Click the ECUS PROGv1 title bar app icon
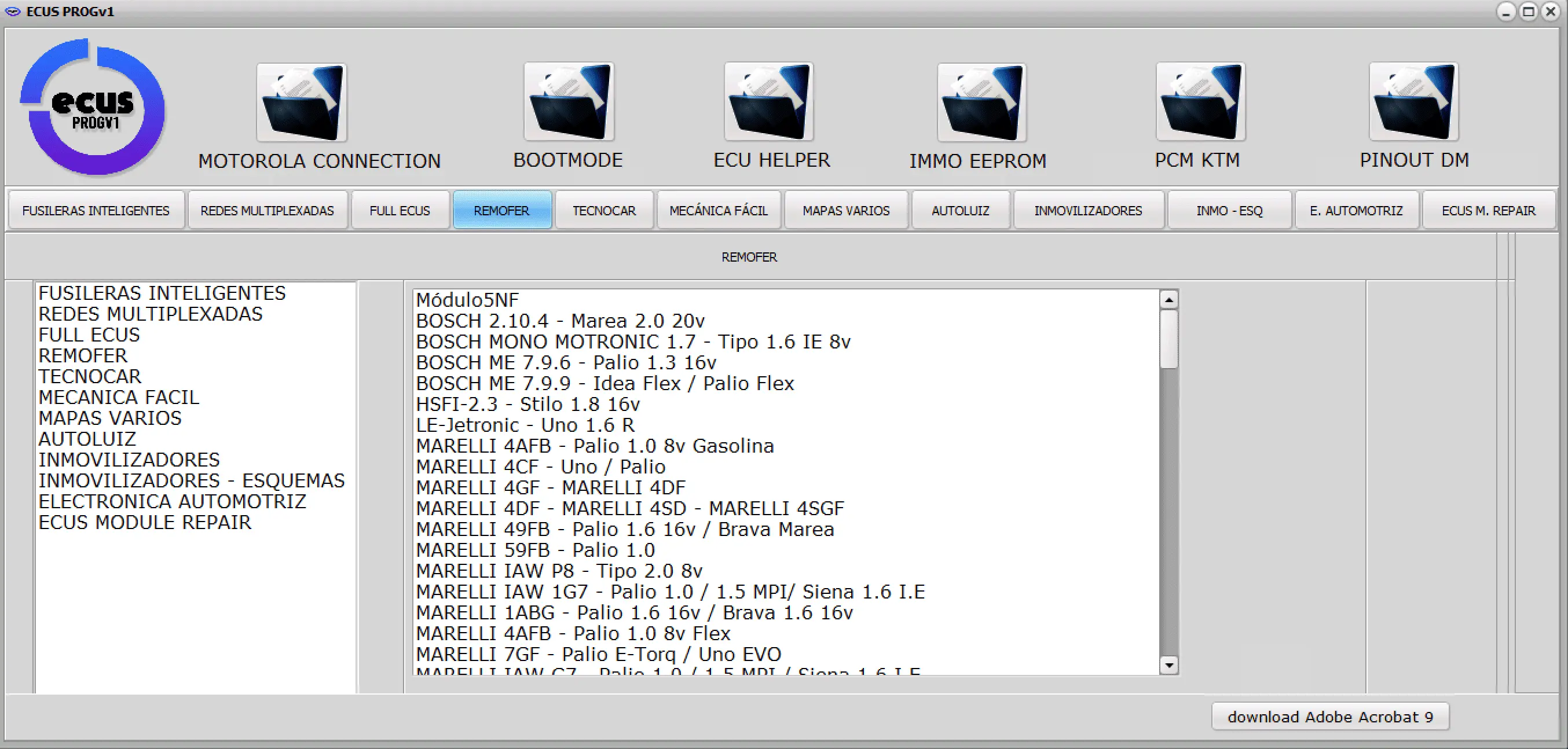Viewport: 1568px width, 749px height. [12, 12]
